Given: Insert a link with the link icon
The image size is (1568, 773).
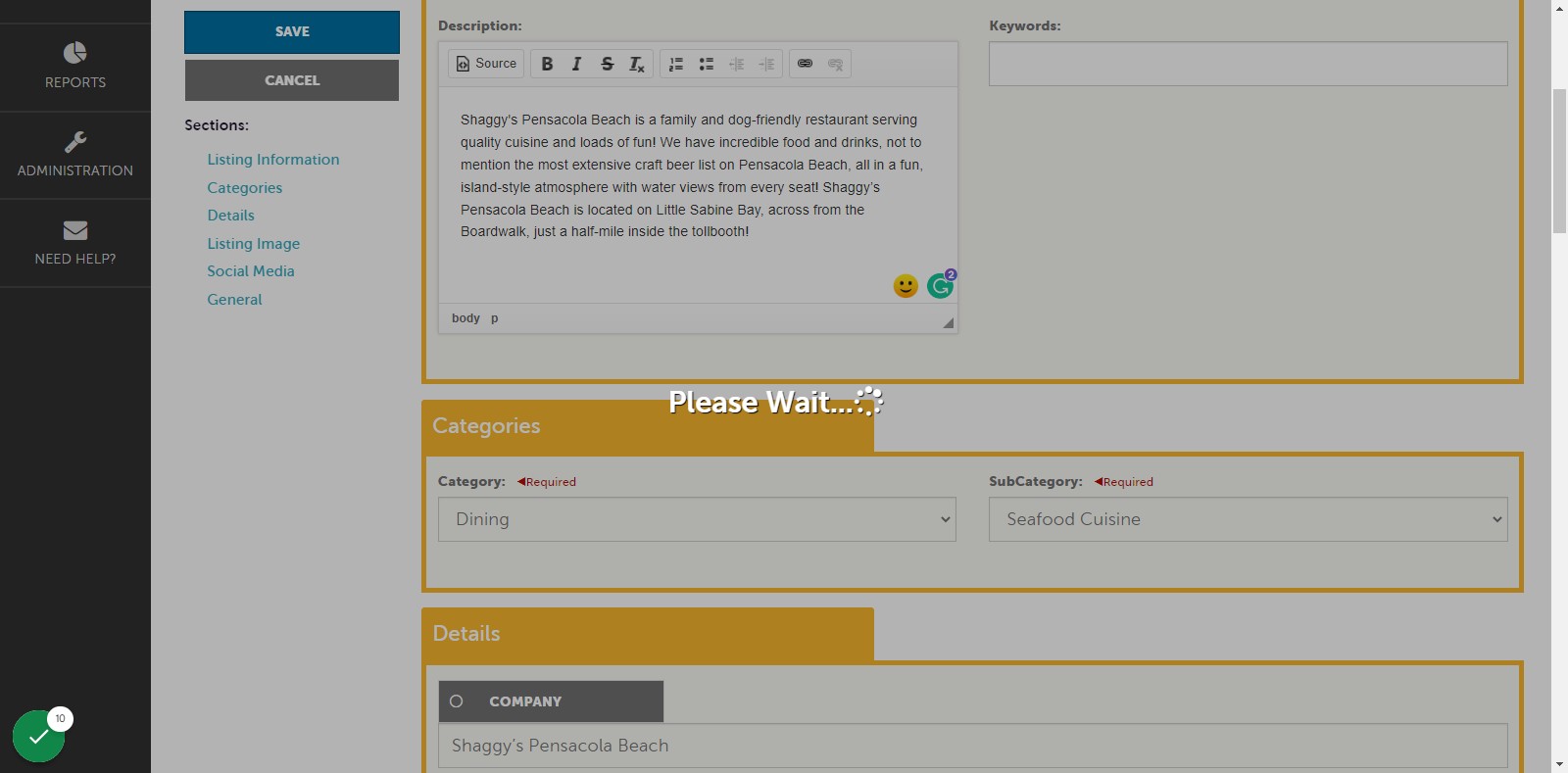Looking at the screenshot, I should [x=805, y=64].
